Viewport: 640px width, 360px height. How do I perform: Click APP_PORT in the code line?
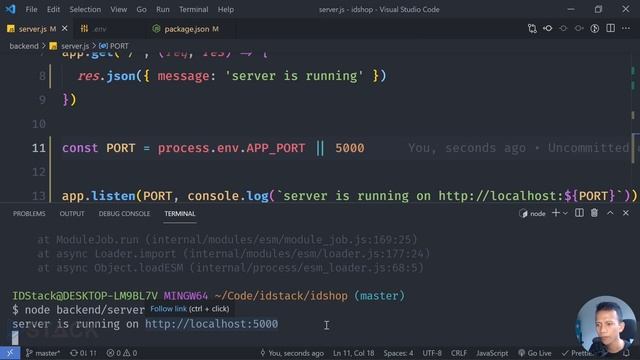tap(276, 148)
